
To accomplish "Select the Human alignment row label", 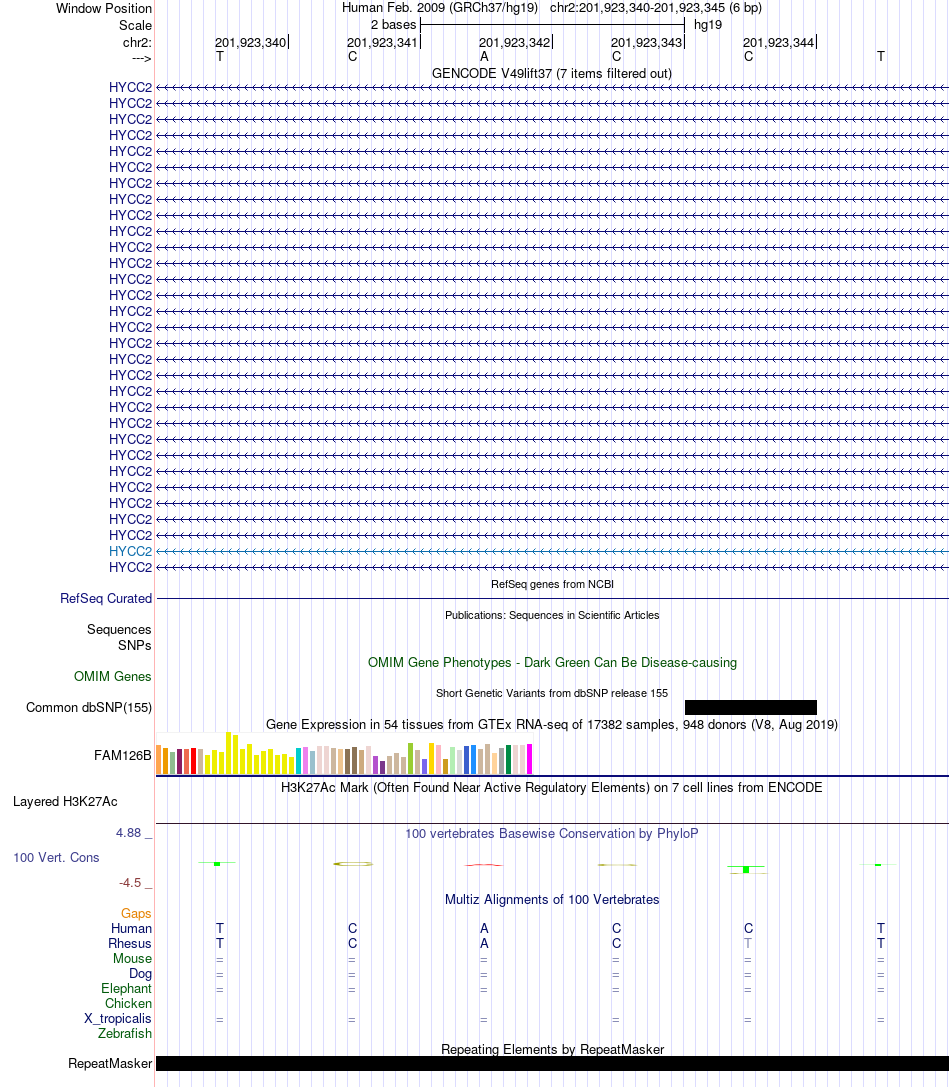I will [131, 928].
